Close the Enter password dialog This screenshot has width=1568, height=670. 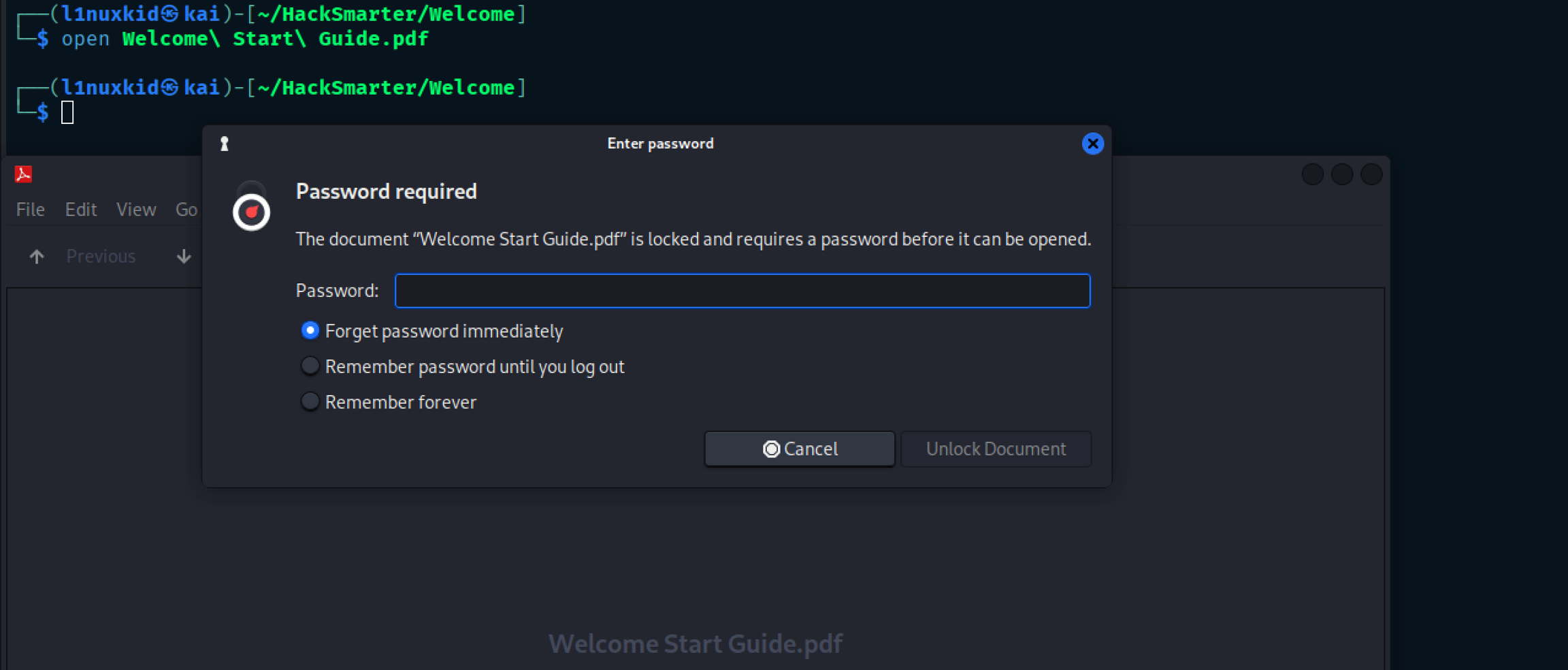click(1092, 144)
